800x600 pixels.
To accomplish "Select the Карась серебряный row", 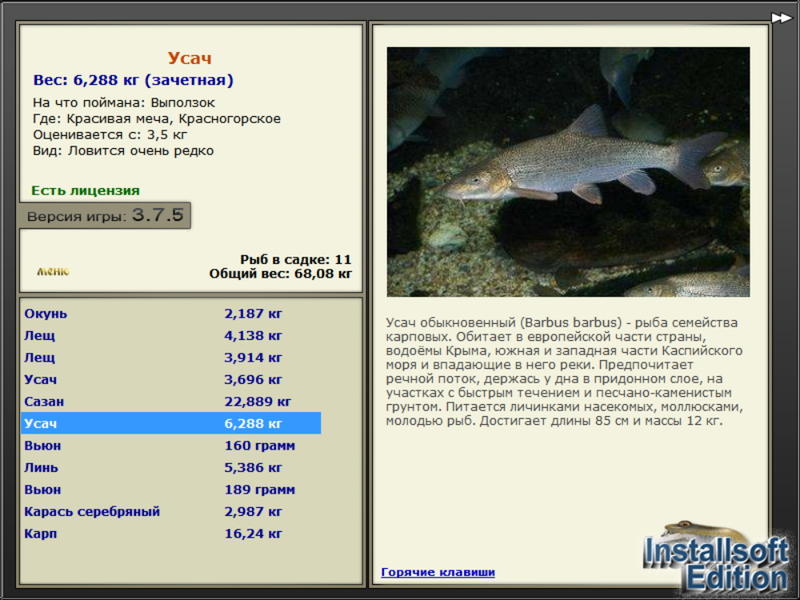I will pyautogui.click(x=171, y=511).
